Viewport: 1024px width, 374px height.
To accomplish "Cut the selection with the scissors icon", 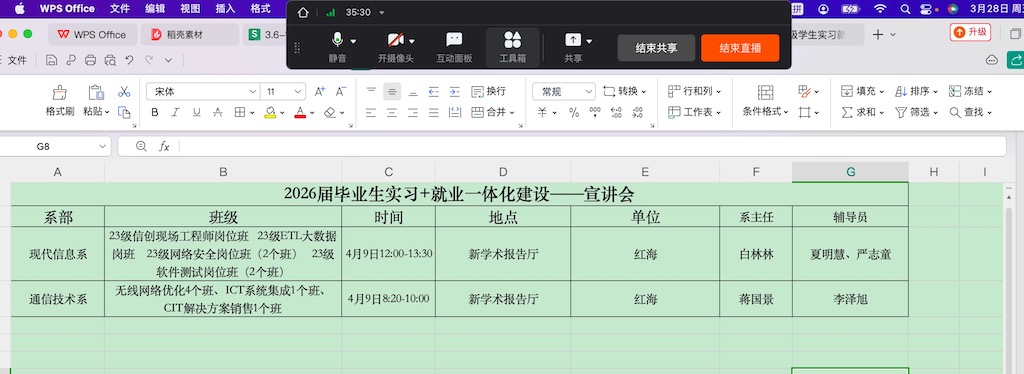I will 124,91.
